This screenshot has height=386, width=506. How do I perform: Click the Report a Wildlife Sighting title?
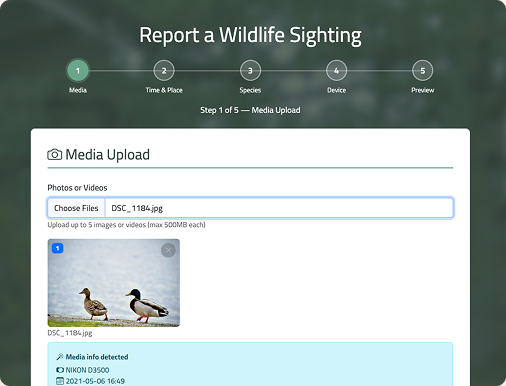[250, 35]
